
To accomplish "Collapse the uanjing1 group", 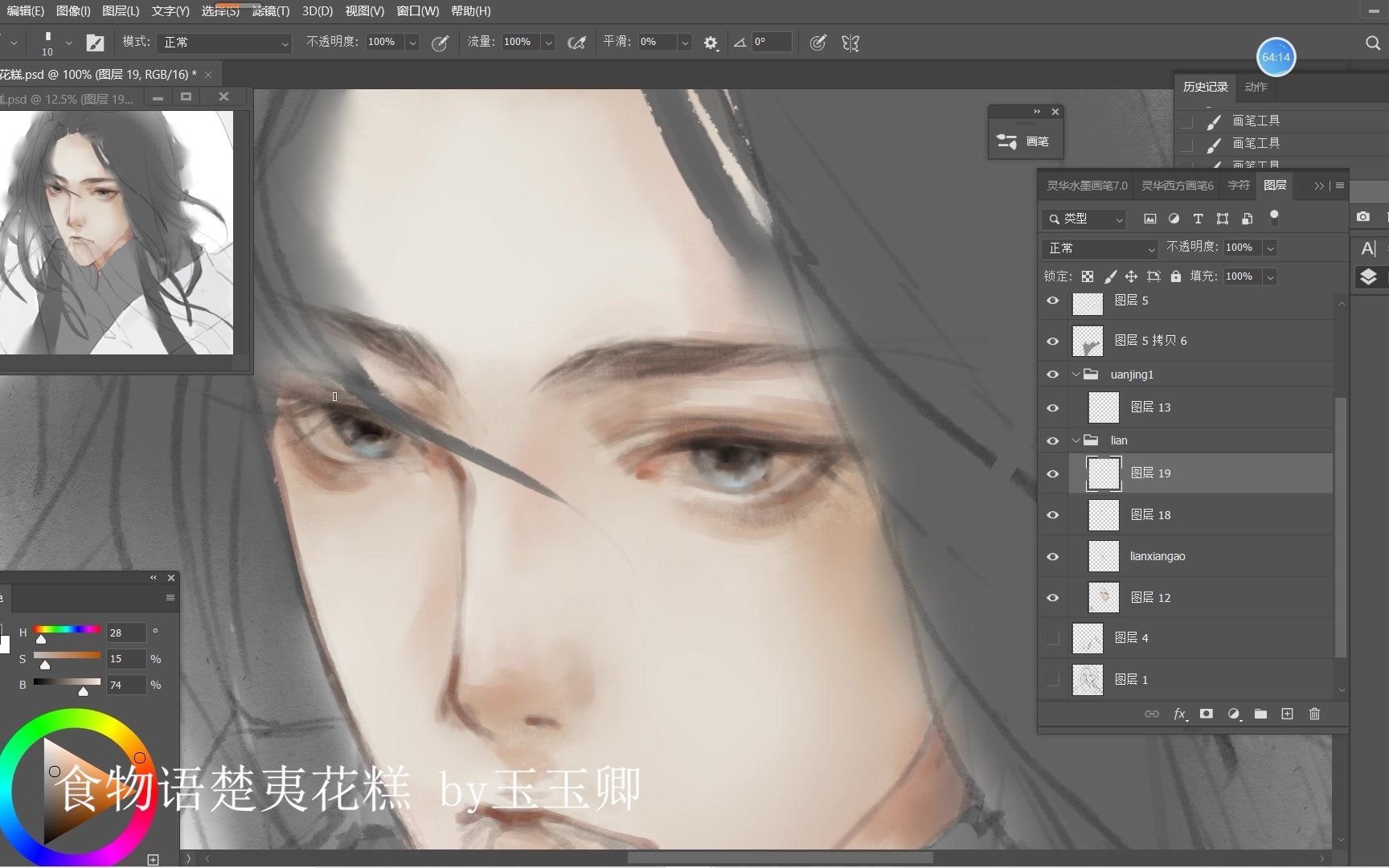I will (x=1076, y=375).
